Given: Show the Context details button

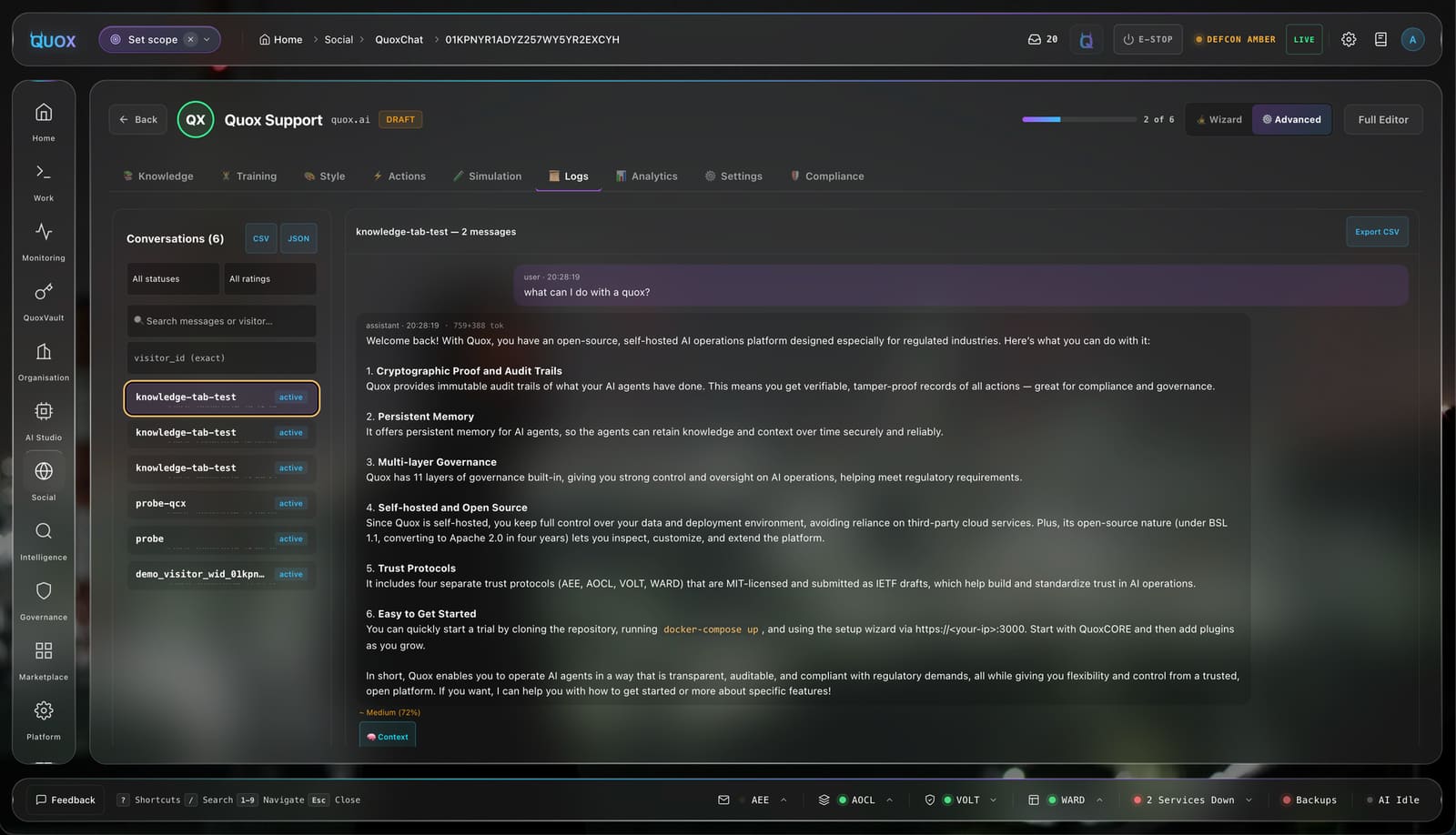Looking at the screenshot, I should click(x=388, y=736).
